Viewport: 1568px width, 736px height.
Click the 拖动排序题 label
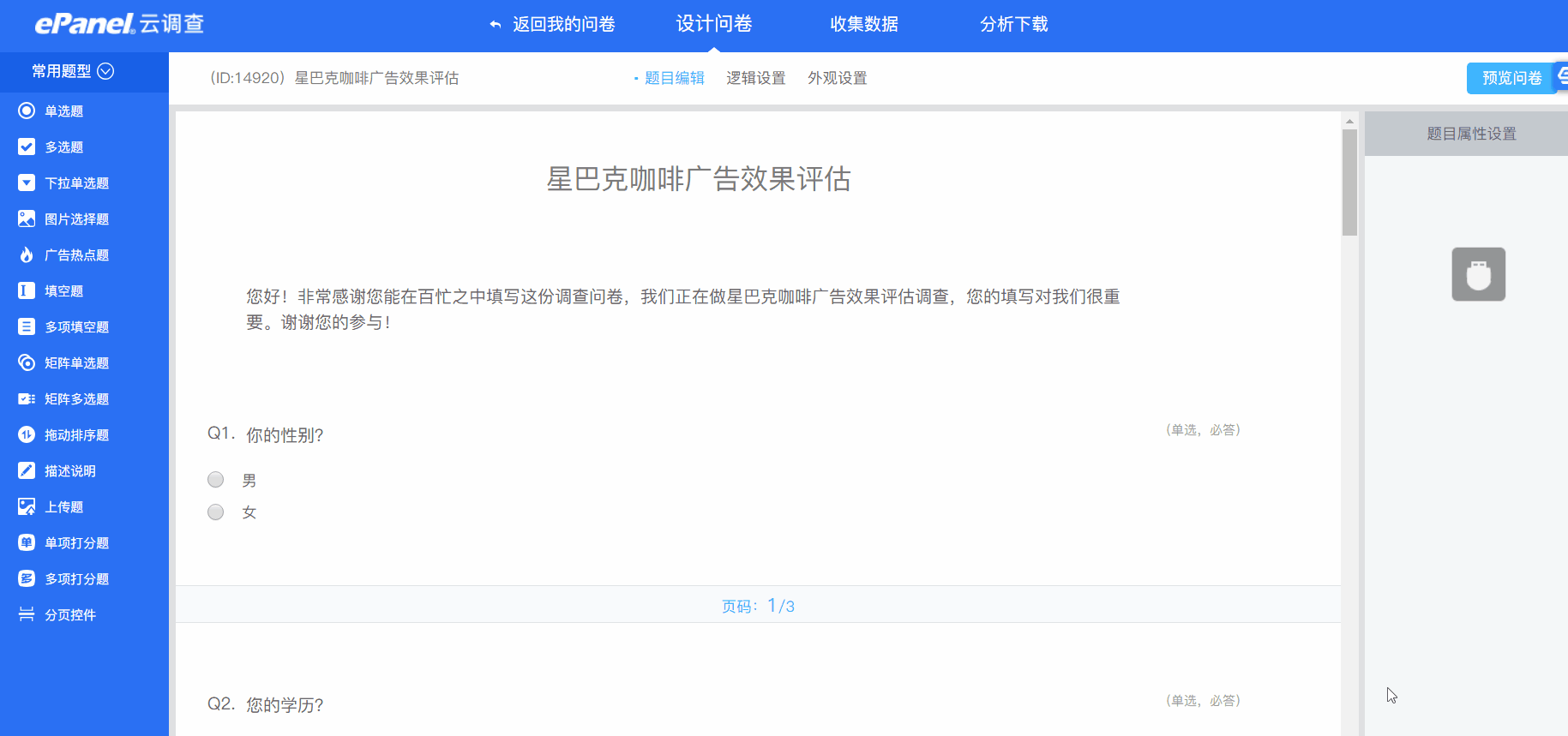pos(76,434)
